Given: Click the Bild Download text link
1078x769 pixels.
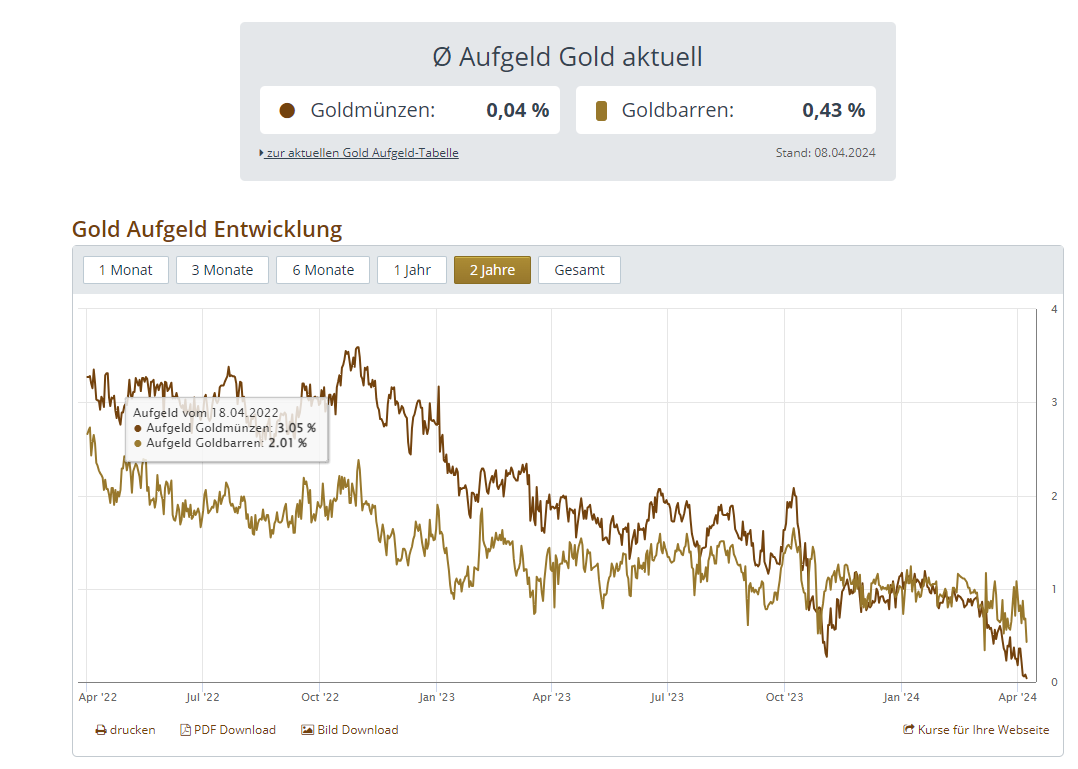Looking at the screenshot, I should tap(358, 730).
